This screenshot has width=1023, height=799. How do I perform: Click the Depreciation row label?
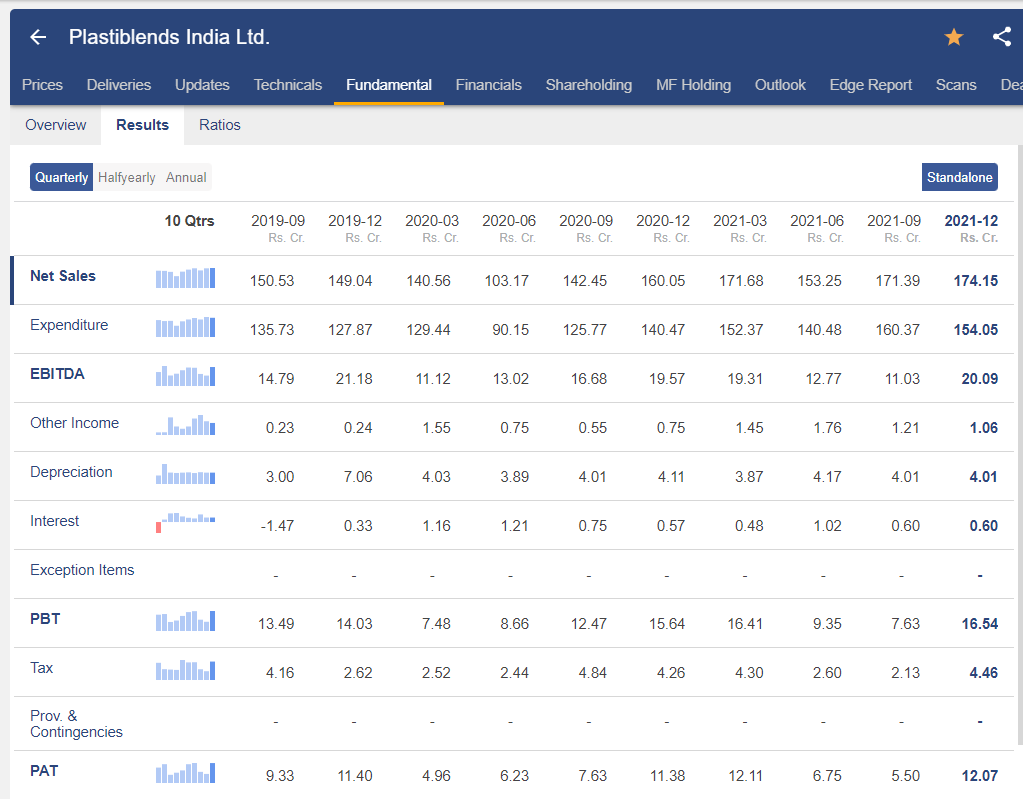[71, 472]
